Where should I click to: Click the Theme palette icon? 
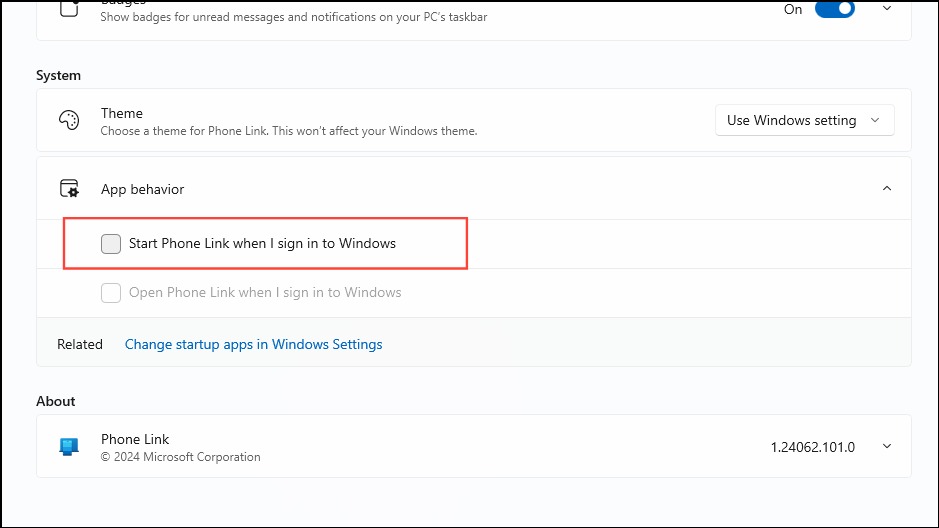(69, 120)
